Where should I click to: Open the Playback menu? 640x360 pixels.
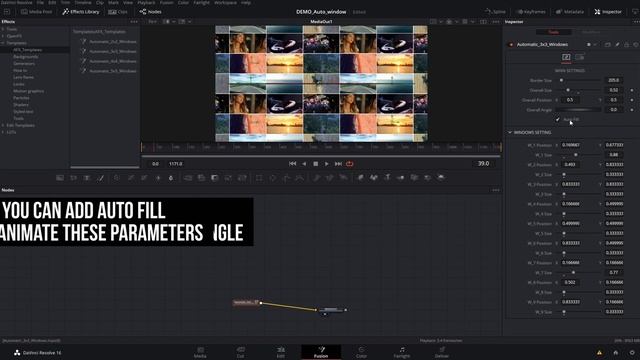[x=146, y=2]
